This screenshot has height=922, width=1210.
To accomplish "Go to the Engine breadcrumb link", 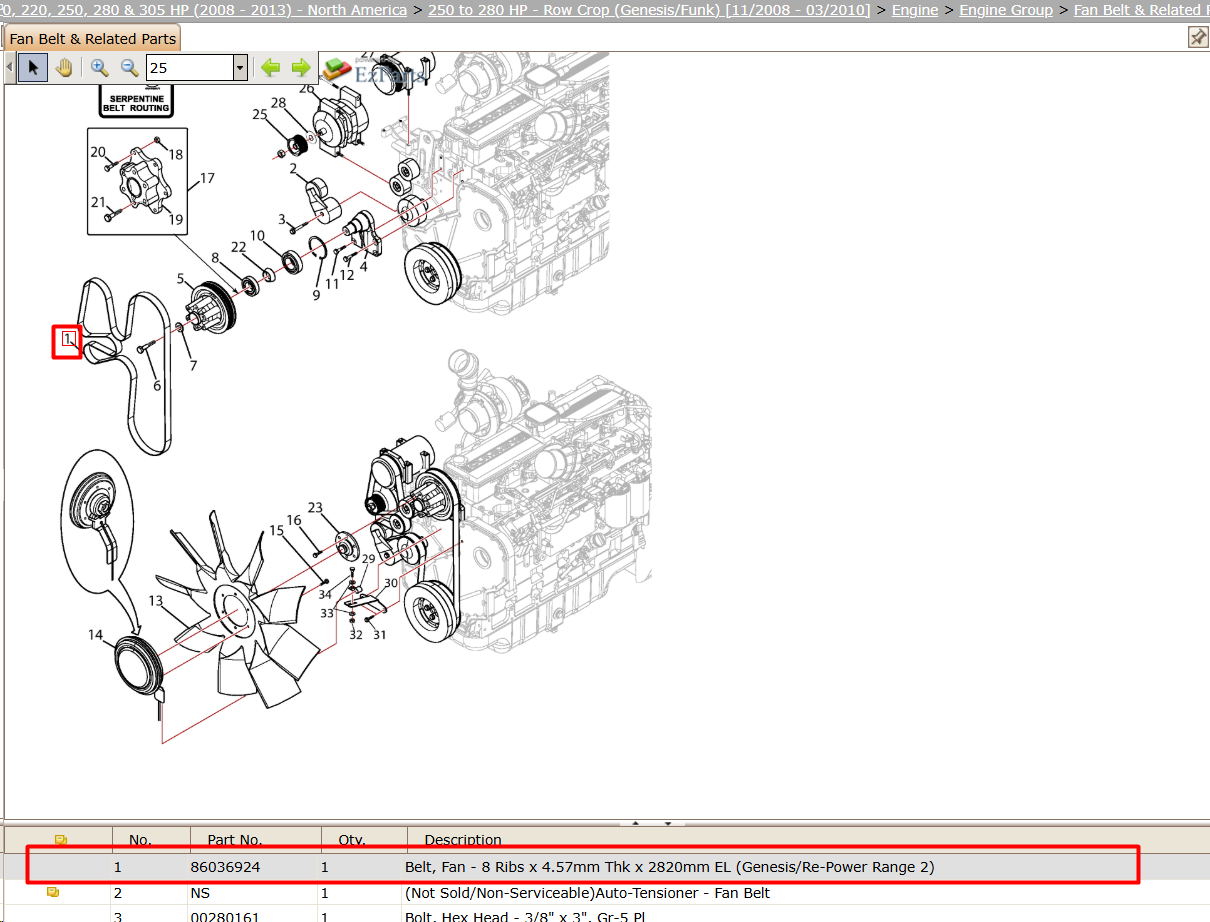I will (915, 10).
